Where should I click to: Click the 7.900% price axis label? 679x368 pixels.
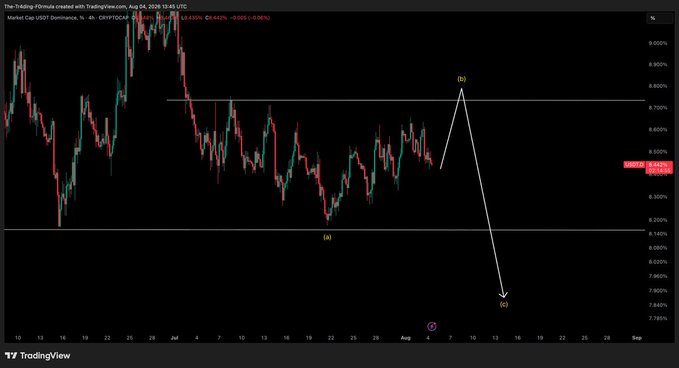point(657,291)
